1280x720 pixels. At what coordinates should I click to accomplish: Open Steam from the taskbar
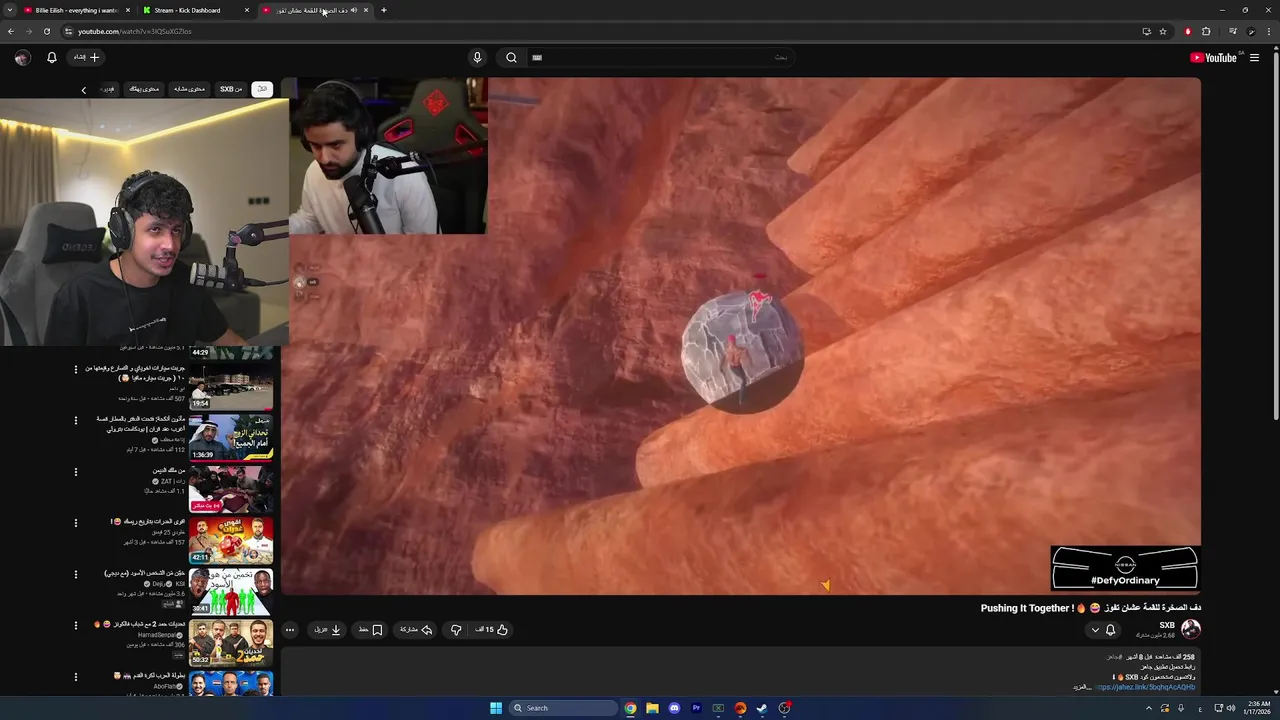point(762,708)
